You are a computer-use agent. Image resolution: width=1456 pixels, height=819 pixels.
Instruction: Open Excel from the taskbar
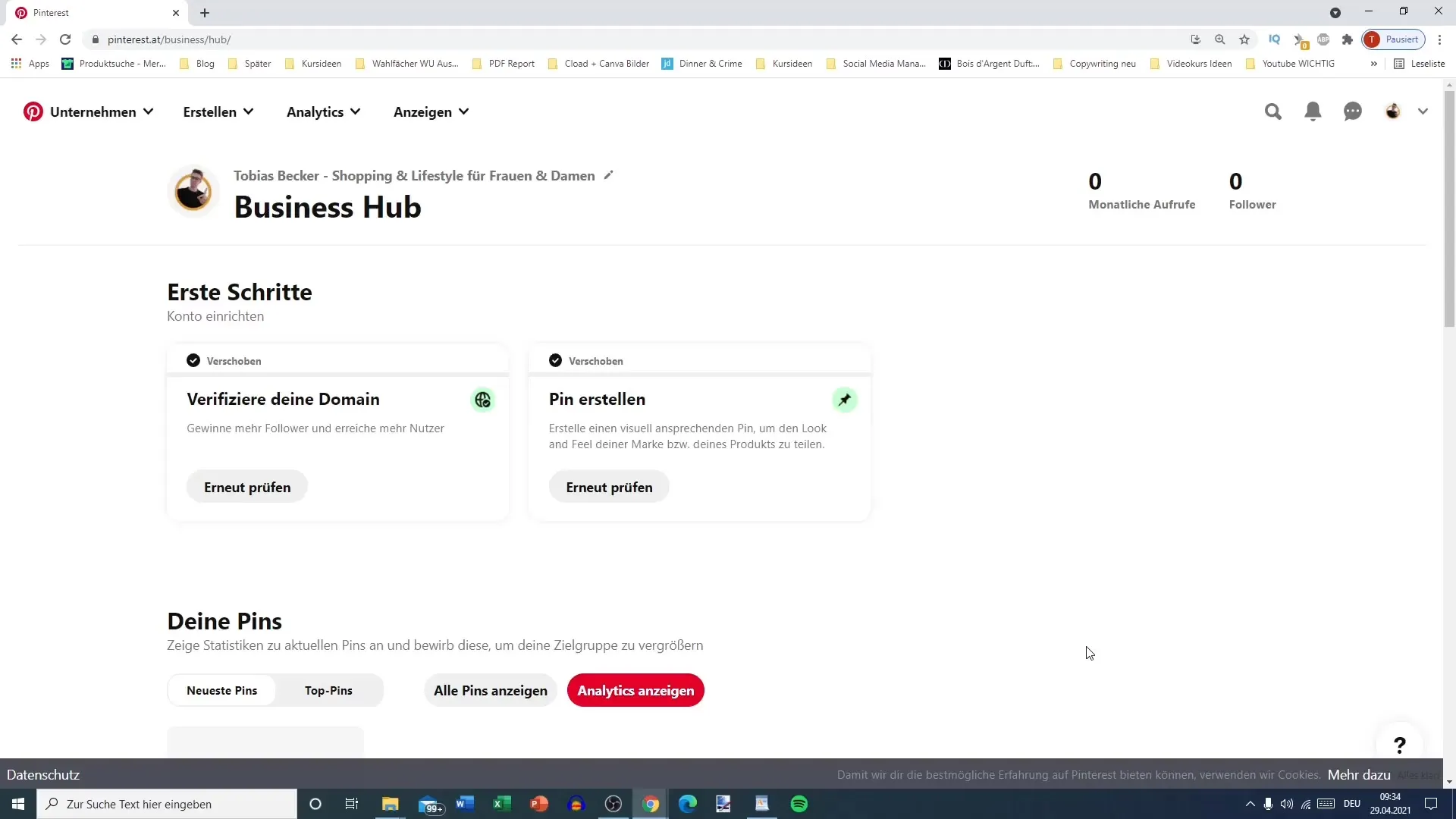point(501,804)
